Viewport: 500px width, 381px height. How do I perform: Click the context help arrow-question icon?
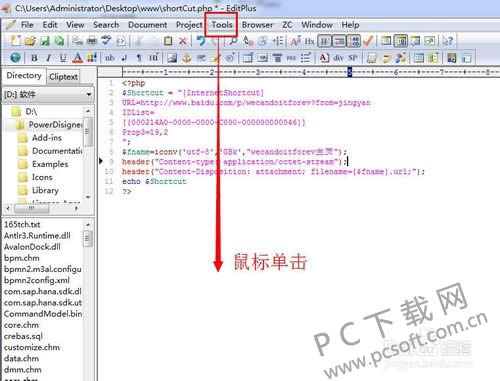coord(448,41)
